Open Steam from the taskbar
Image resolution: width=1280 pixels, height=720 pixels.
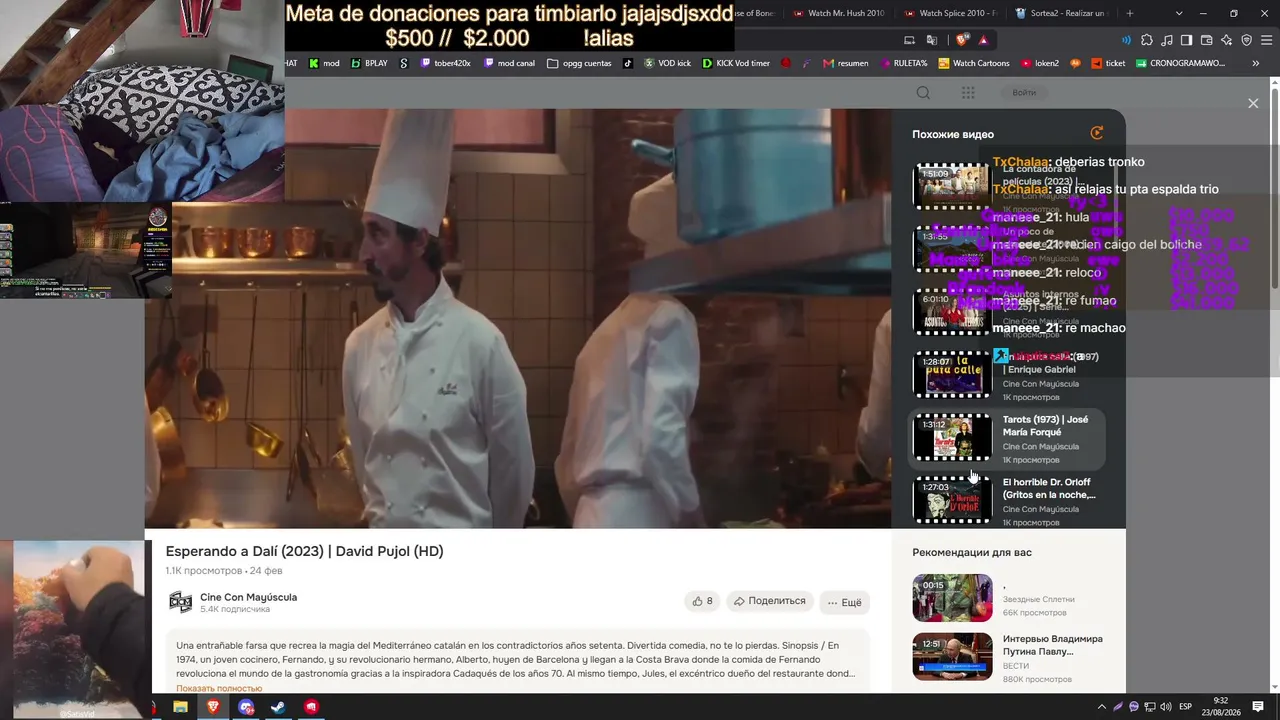(x=278, y=707)
